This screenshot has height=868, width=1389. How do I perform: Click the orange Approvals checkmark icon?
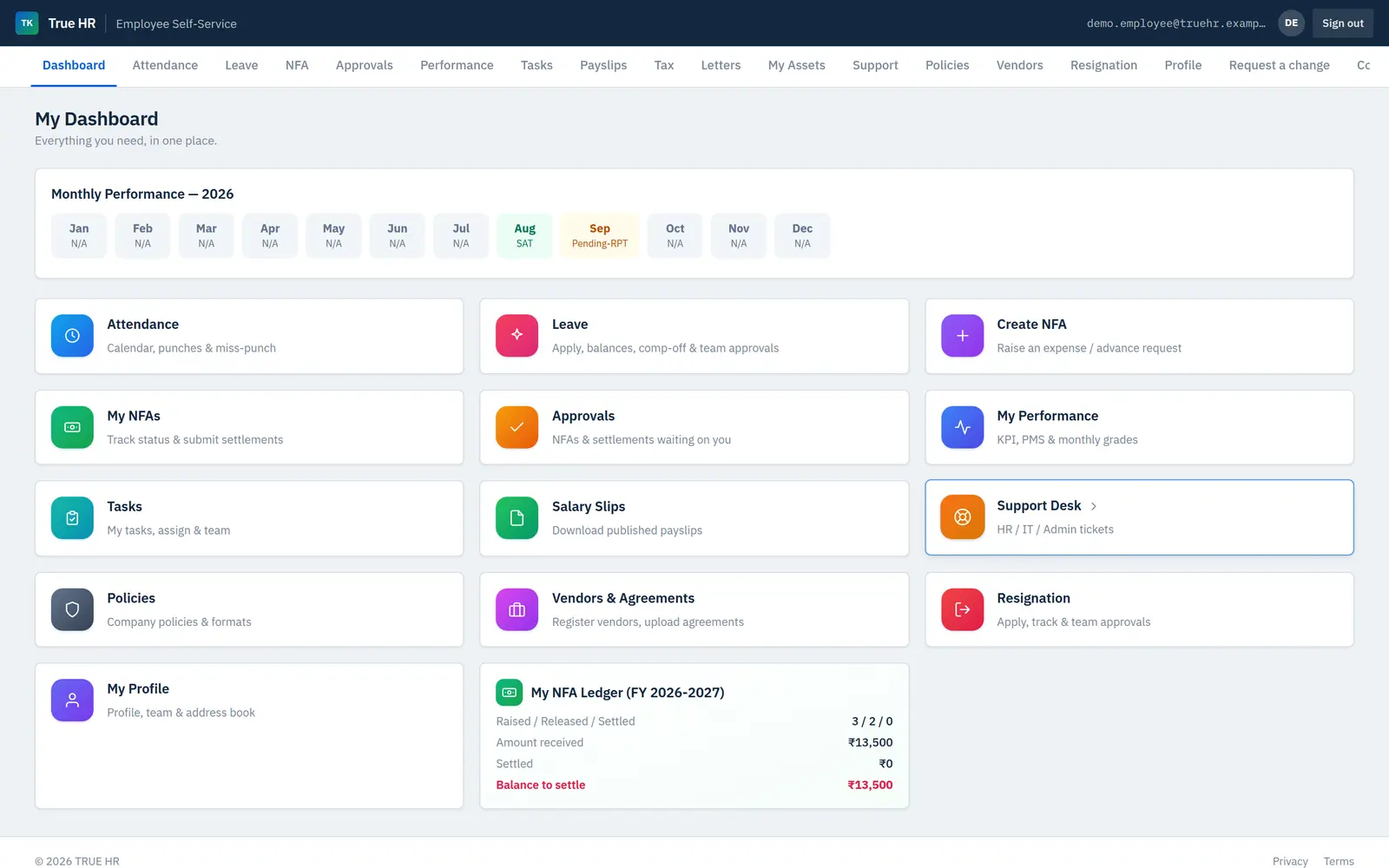click(517, 427)
